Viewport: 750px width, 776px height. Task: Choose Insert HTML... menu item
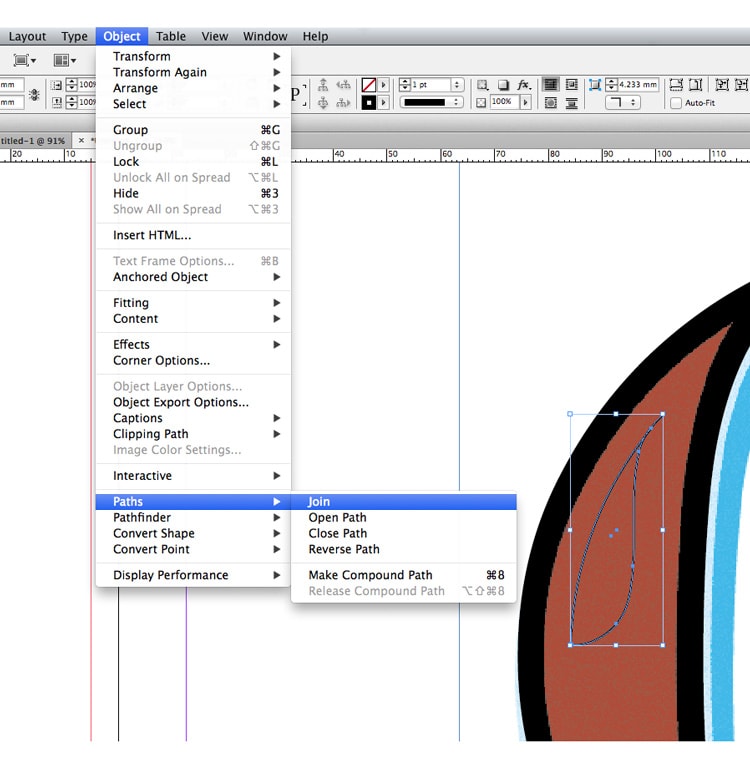193,235
